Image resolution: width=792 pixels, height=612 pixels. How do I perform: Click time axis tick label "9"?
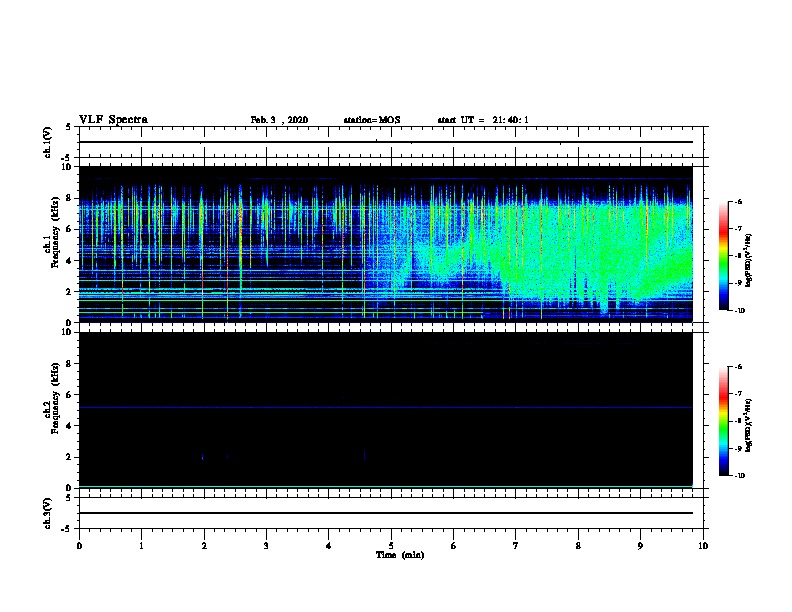(640, 546)
